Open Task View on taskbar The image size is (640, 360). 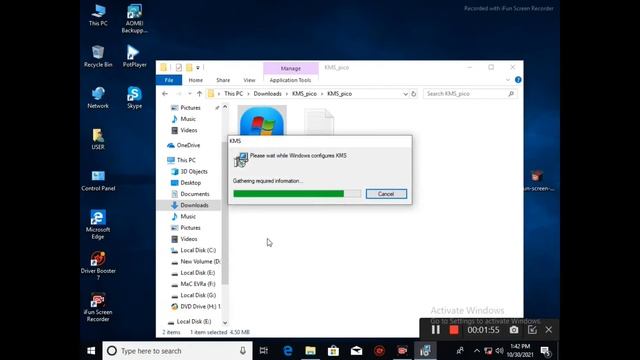(264, 351)
